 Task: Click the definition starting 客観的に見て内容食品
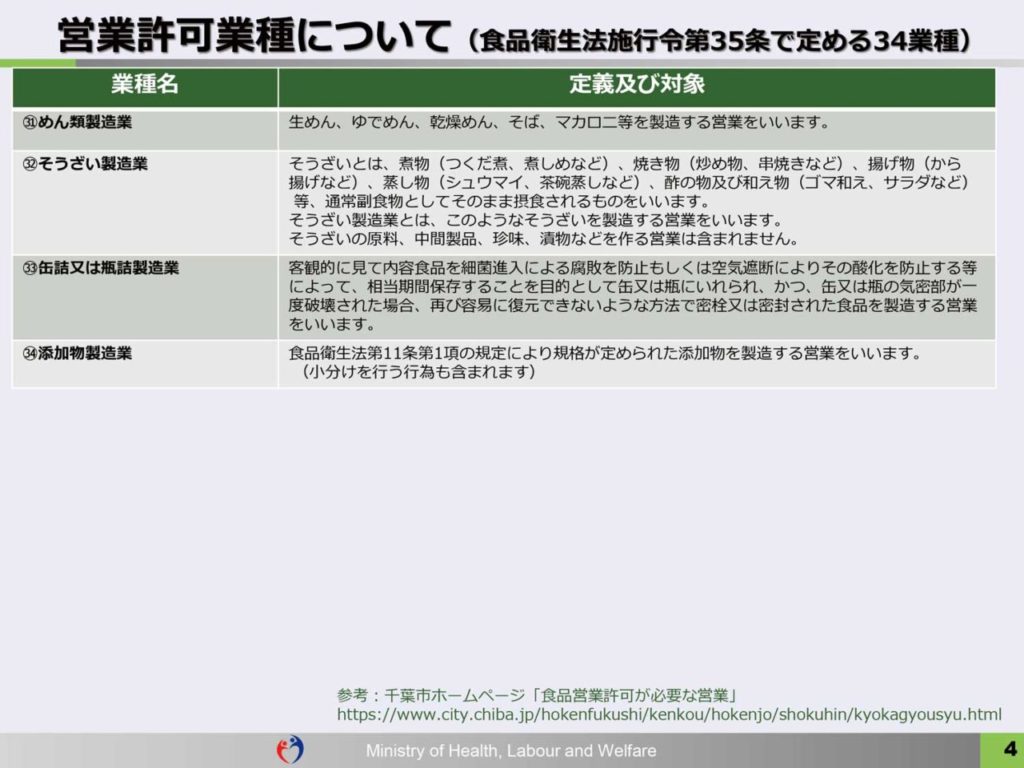[633, 296]
